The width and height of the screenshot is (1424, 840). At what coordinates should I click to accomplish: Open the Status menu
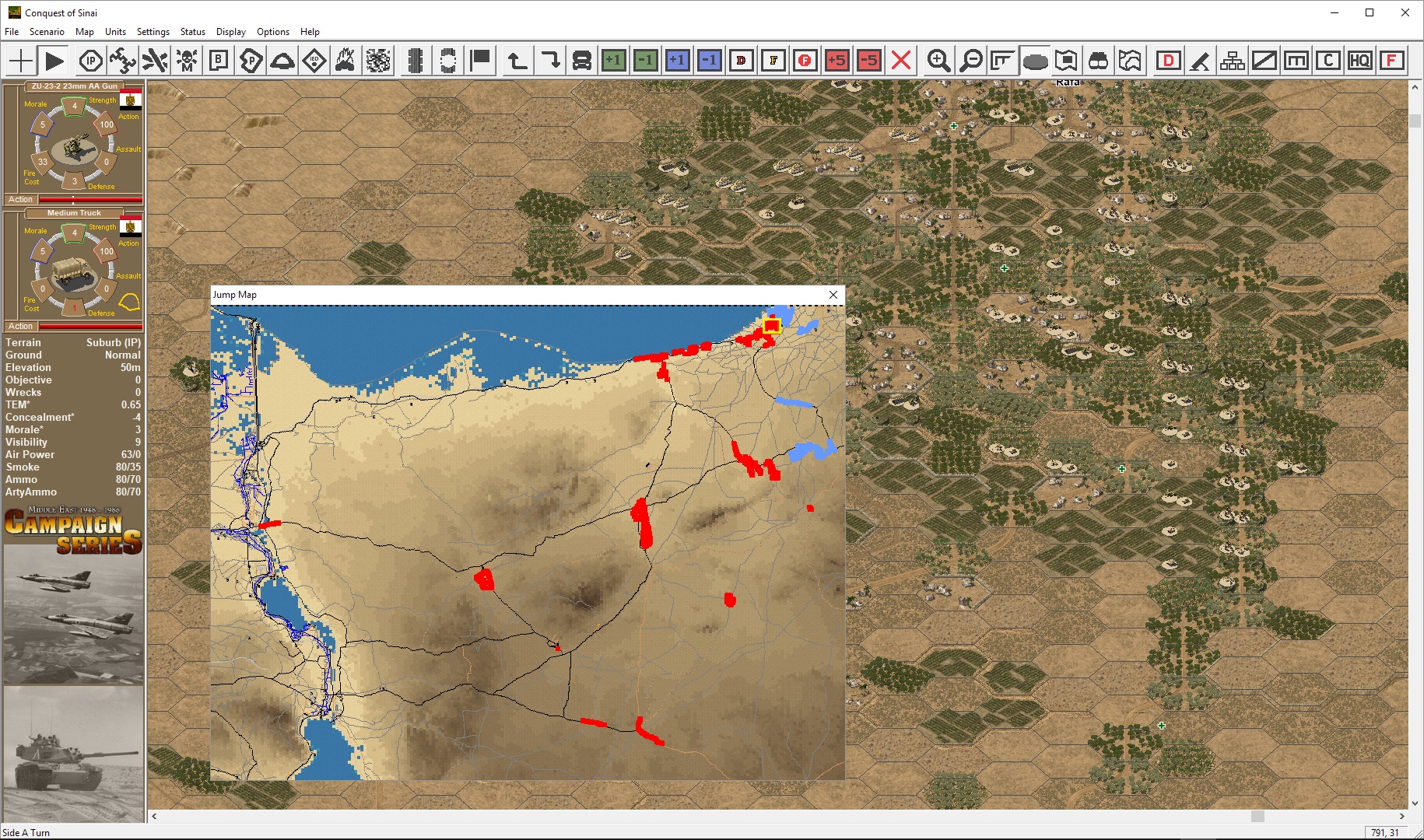[x=193, y=32]
